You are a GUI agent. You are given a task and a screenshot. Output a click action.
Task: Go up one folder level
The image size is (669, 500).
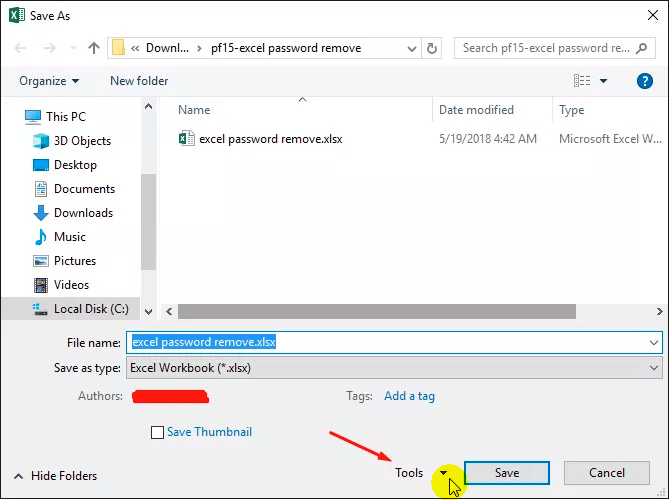(94, 48)
